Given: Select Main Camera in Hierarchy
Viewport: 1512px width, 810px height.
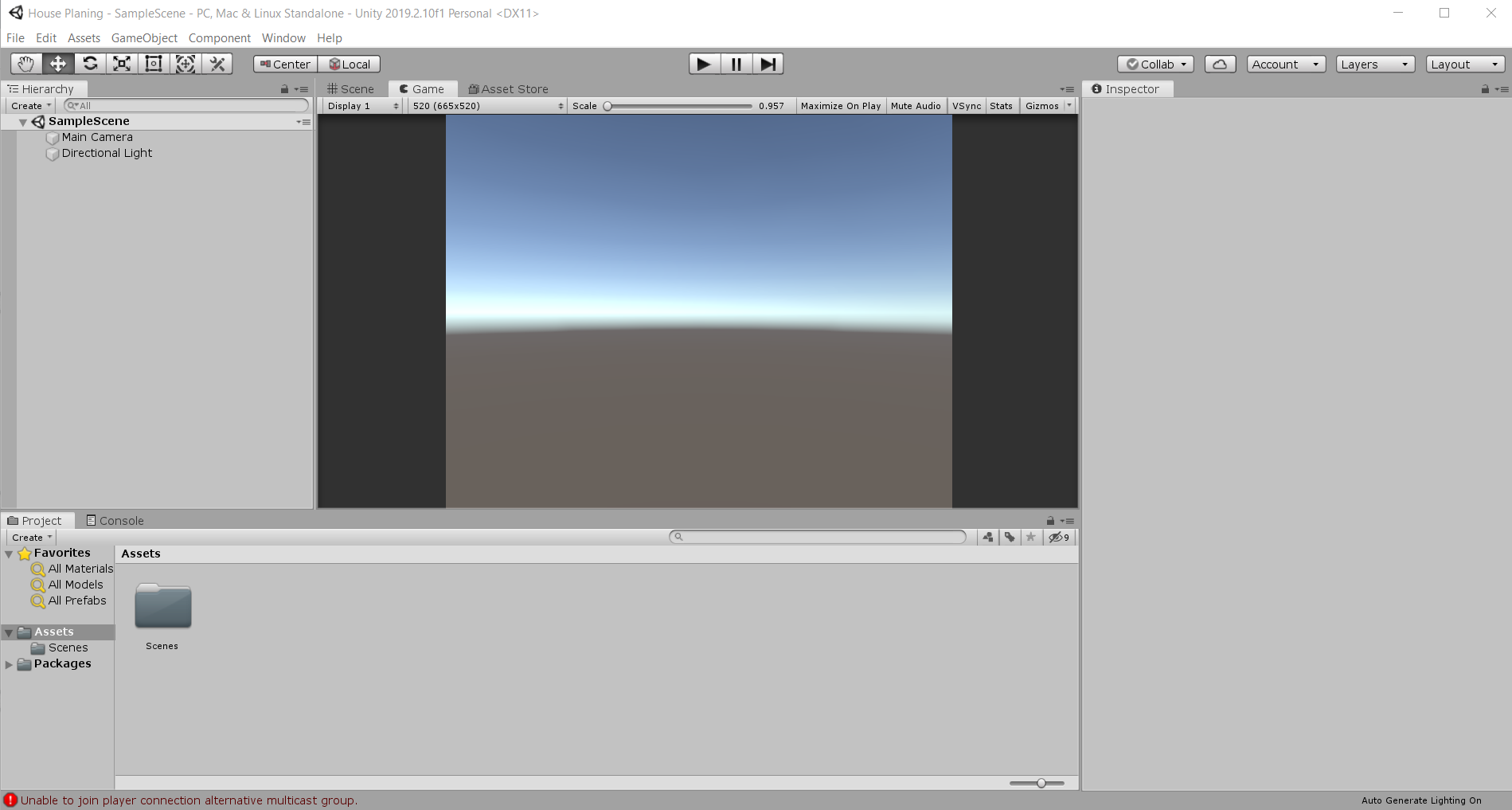Looking at the screenshot, I should click(97, 137).
